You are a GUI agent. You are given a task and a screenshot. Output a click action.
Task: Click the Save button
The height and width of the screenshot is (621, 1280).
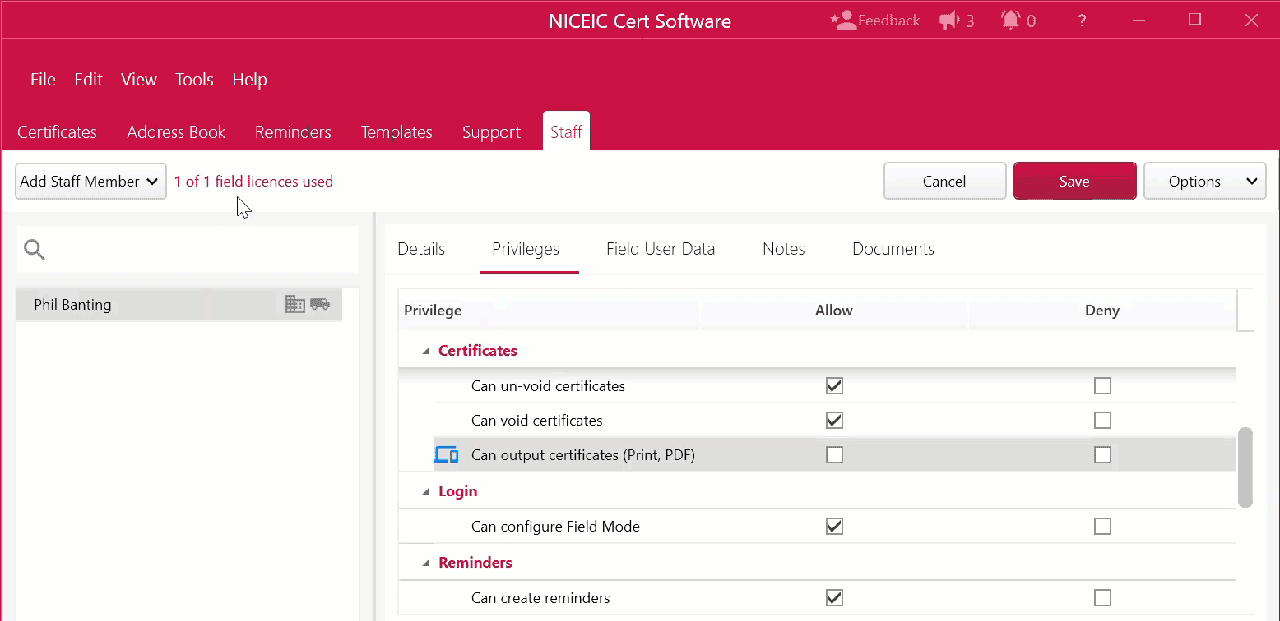[1074, 181]
